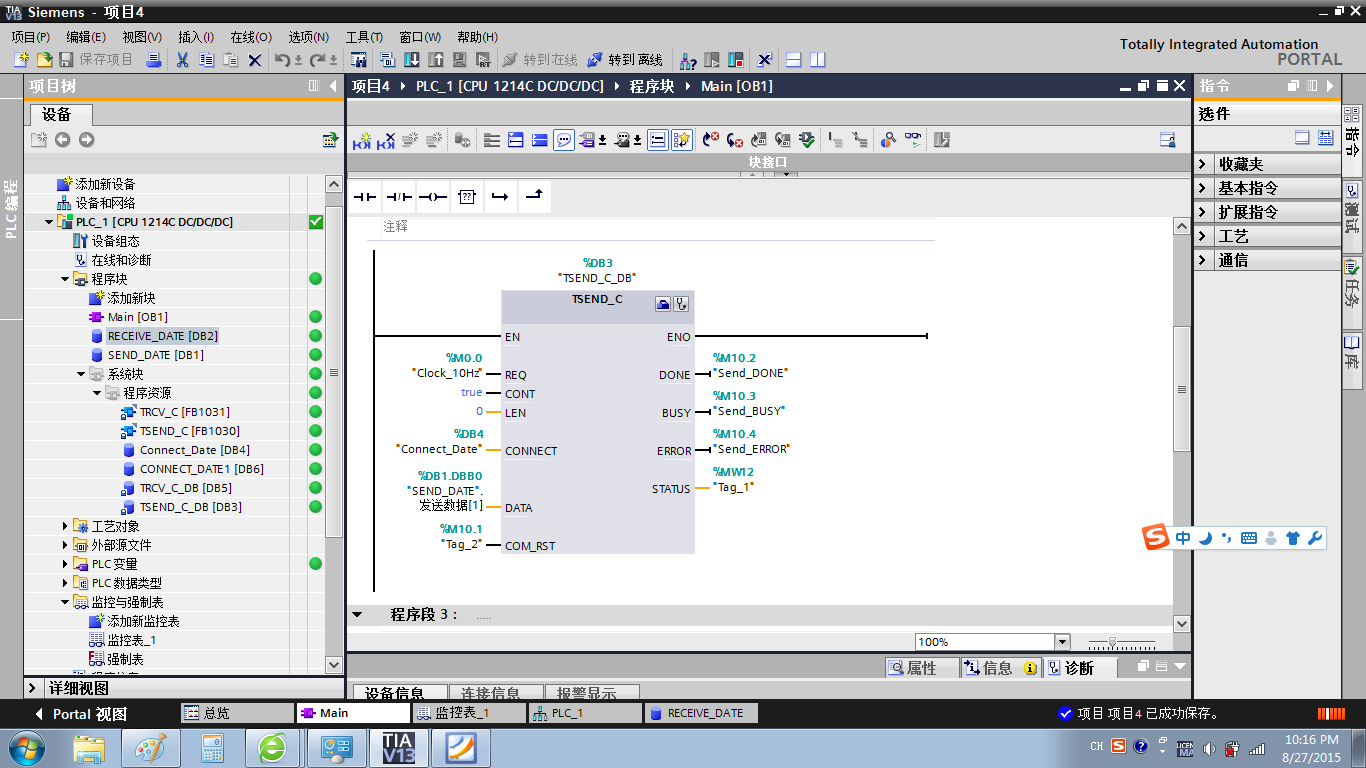The height and width of the screenshot is (768, 1366).
Task: Click the navigate back arrow in project tree
Action: 62,140
